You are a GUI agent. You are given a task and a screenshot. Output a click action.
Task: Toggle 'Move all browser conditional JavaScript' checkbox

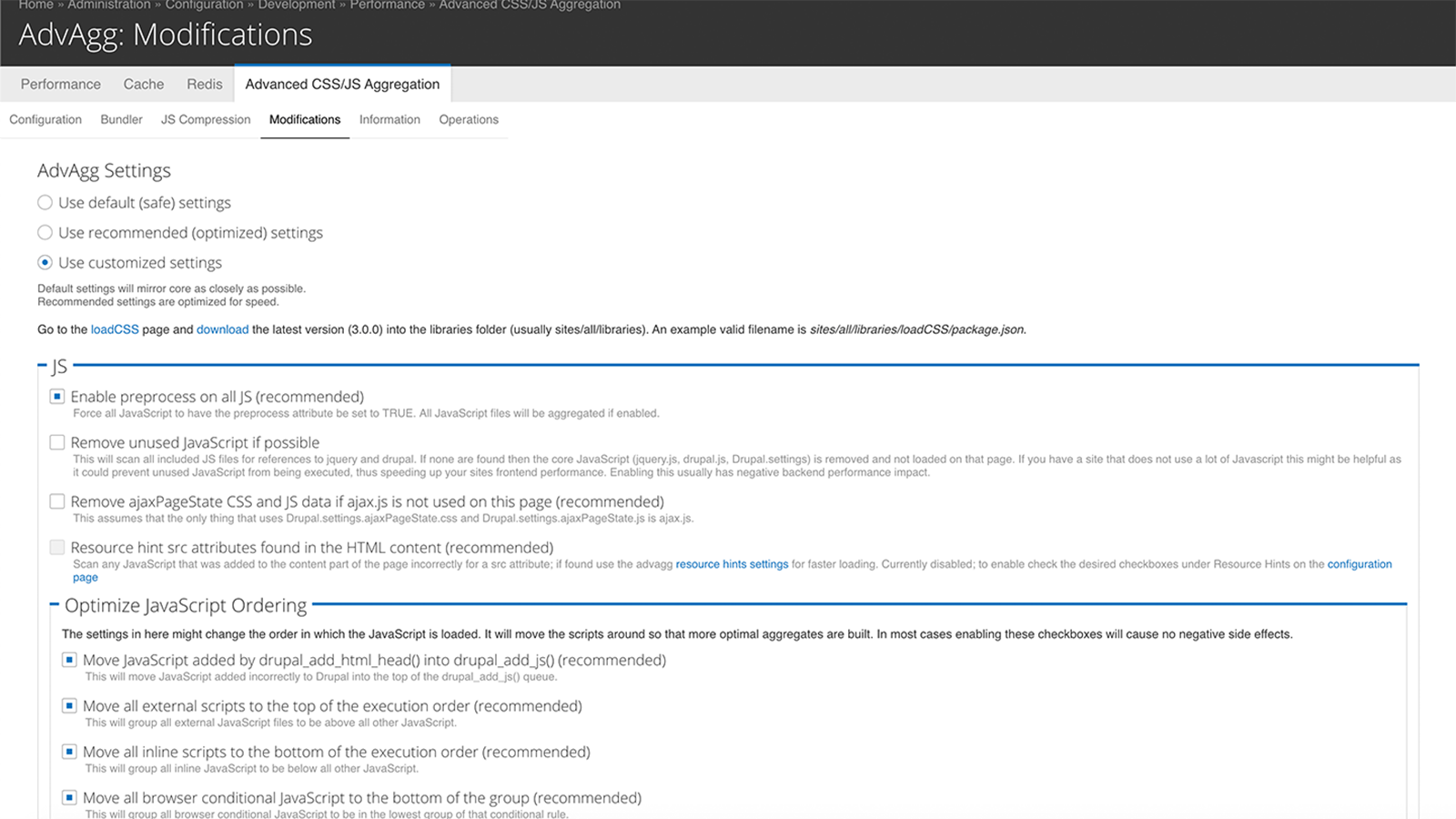click(69, 797)
